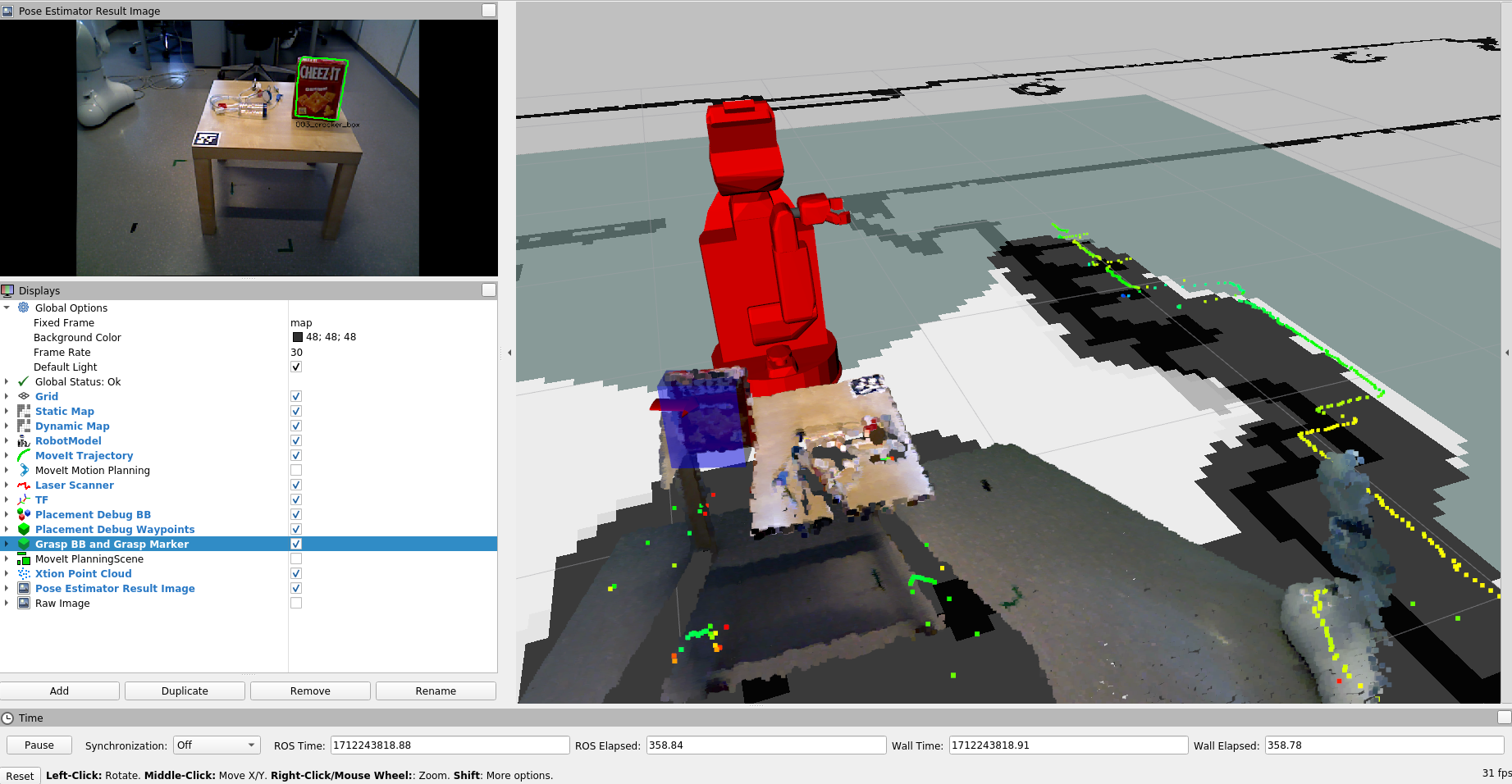
Task: Click the ROS Time input field
Action: tap(450, 745)
